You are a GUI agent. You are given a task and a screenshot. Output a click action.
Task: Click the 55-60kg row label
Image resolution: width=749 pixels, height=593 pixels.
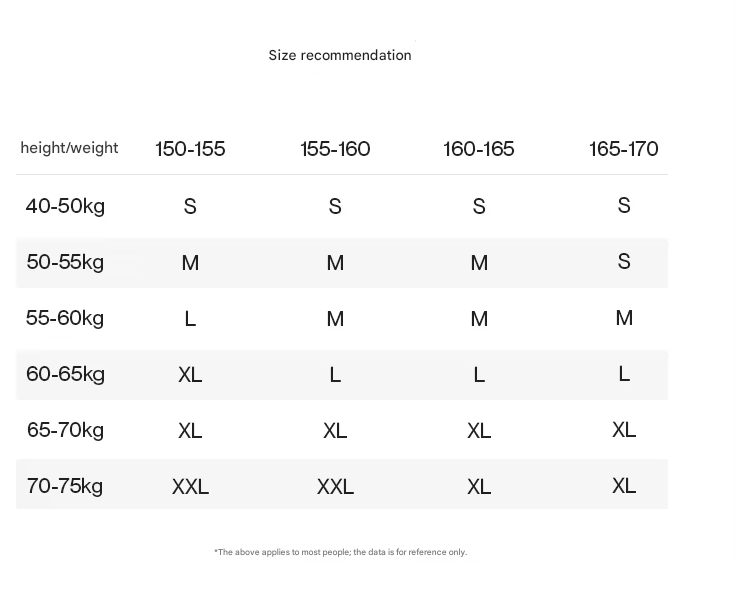[65, 318]
